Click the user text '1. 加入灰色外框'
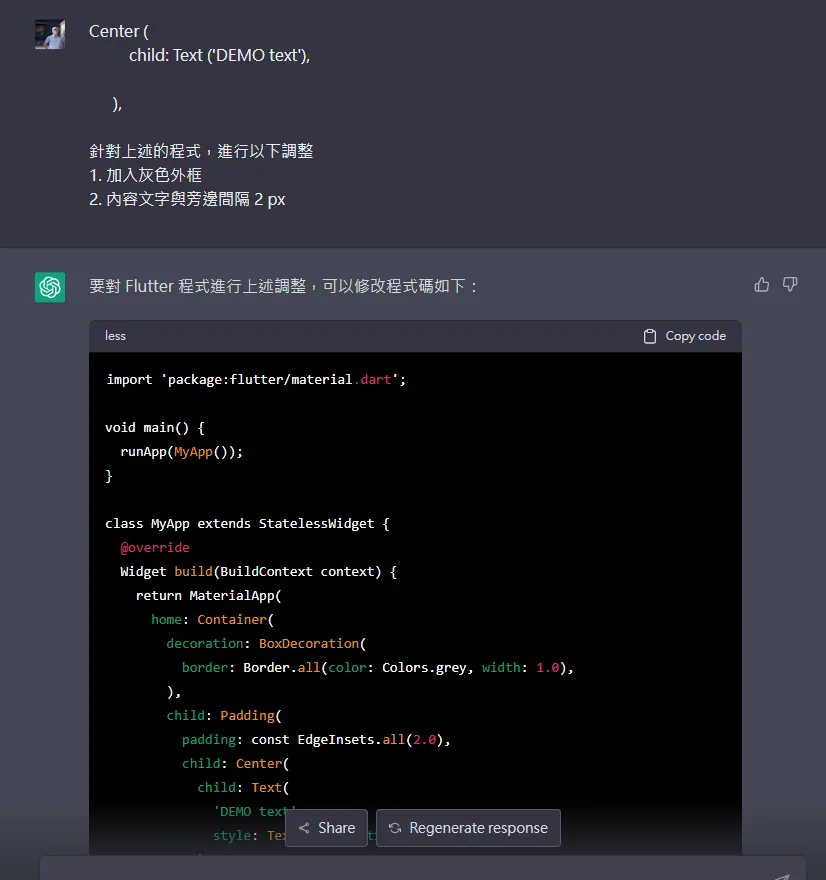Screen dimensions: 826x880 (x=146, y=175)
